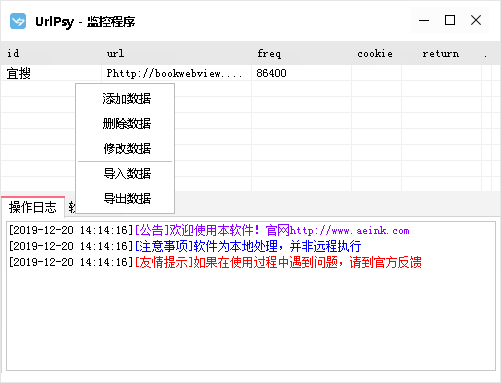Sort by the id column header
Image resolution: width=501 pixels, height=383 pixels.
(x=51, y=53)
